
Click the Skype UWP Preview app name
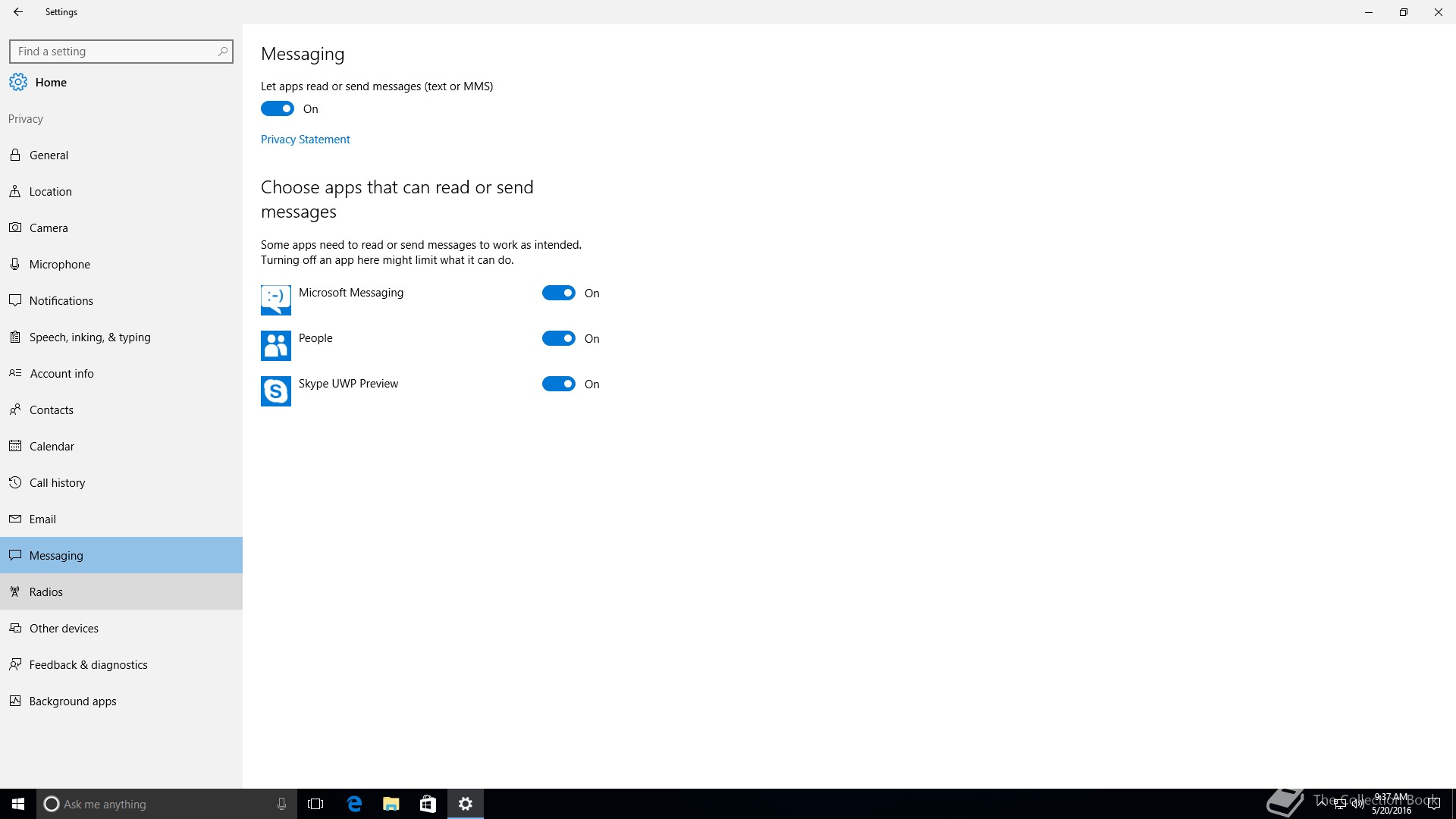348,384
